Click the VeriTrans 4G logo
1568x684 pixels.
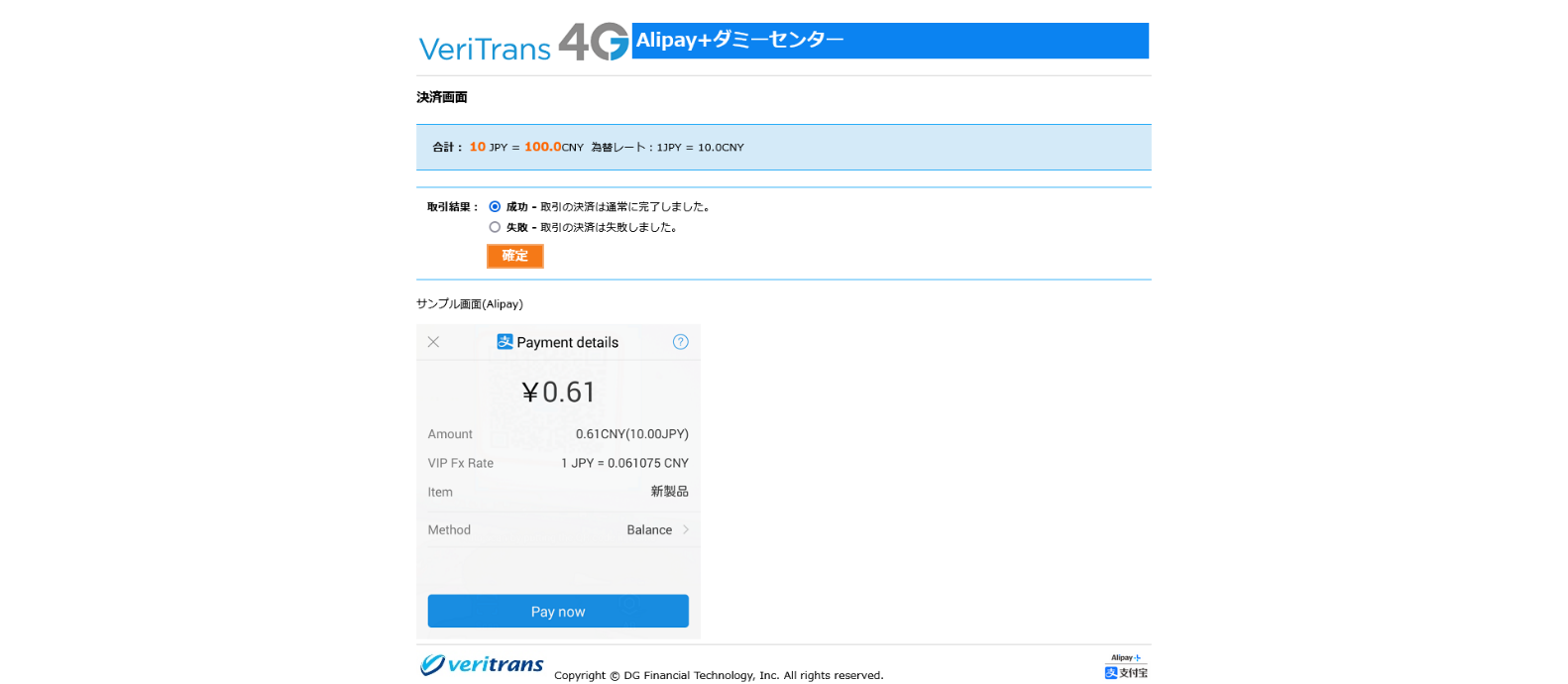coord(523,43)
